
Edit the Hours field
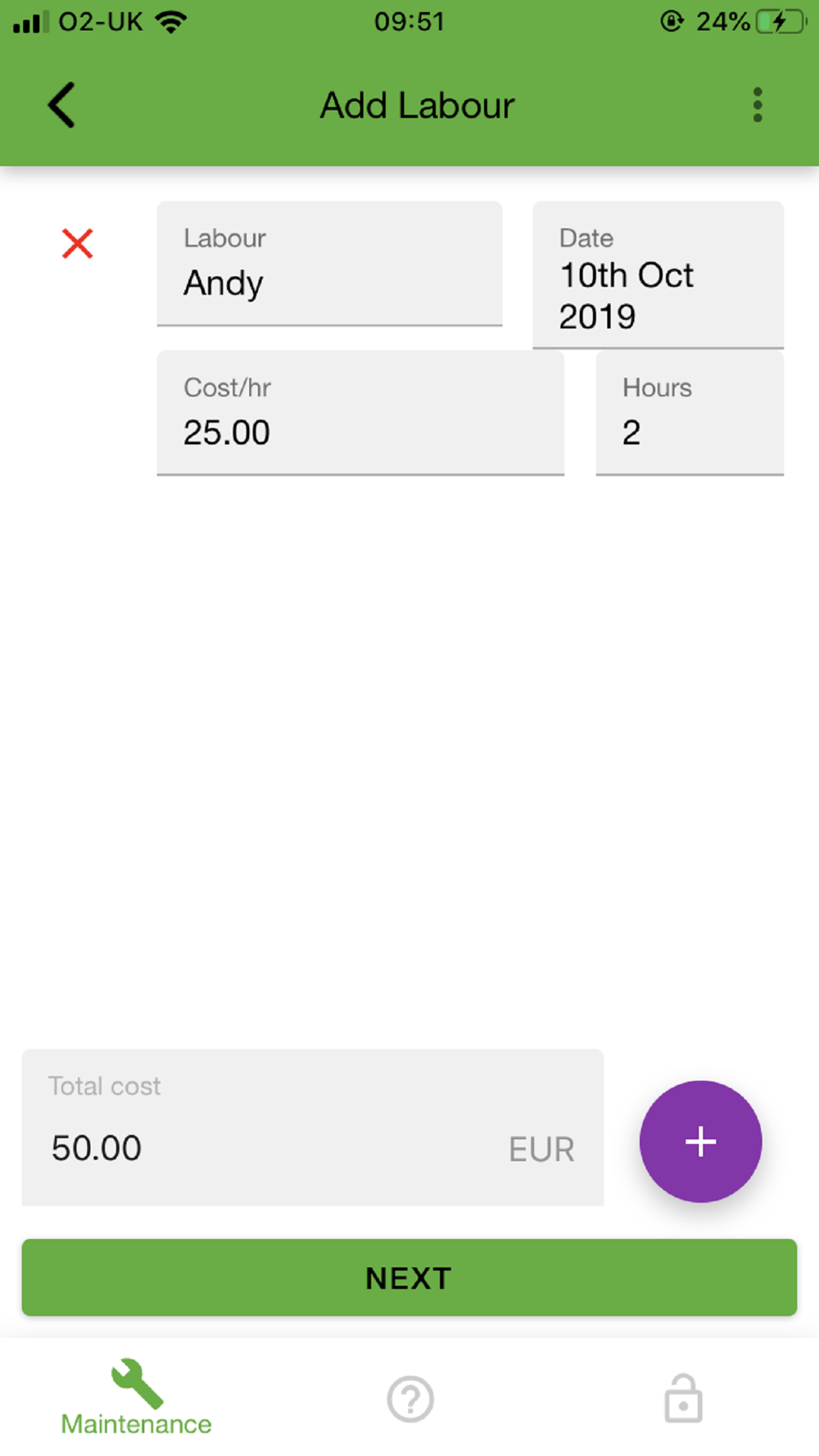click(690, 413)
